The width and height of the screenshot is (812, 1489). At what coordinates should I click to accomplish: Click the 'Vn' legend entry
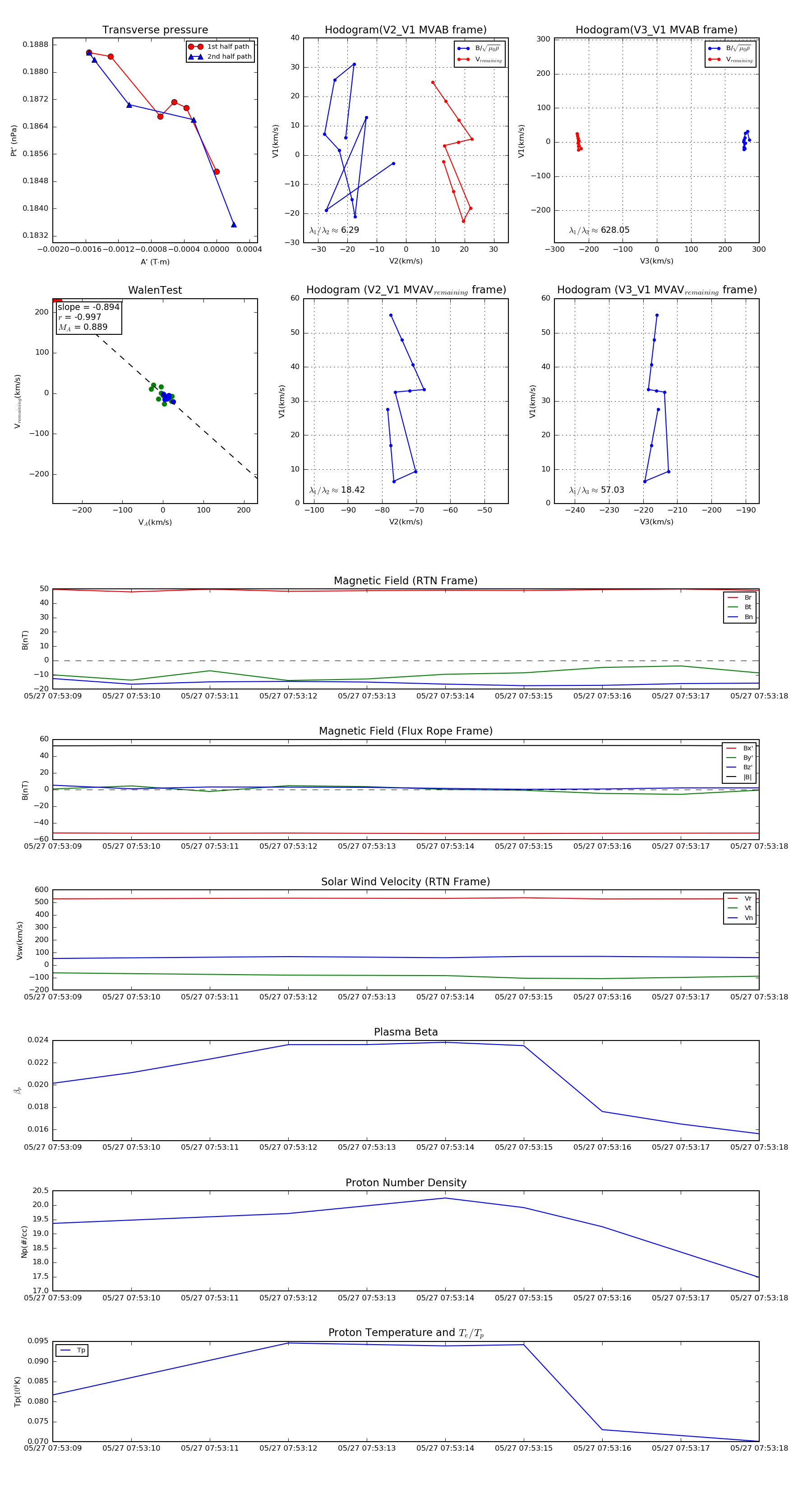[x=740, y=918]
